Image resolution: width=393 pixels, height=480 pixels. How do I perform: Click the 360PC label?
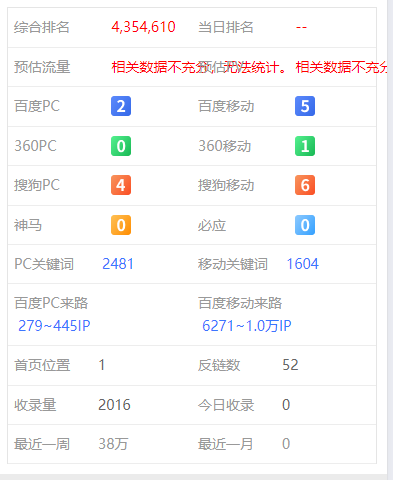35,146
